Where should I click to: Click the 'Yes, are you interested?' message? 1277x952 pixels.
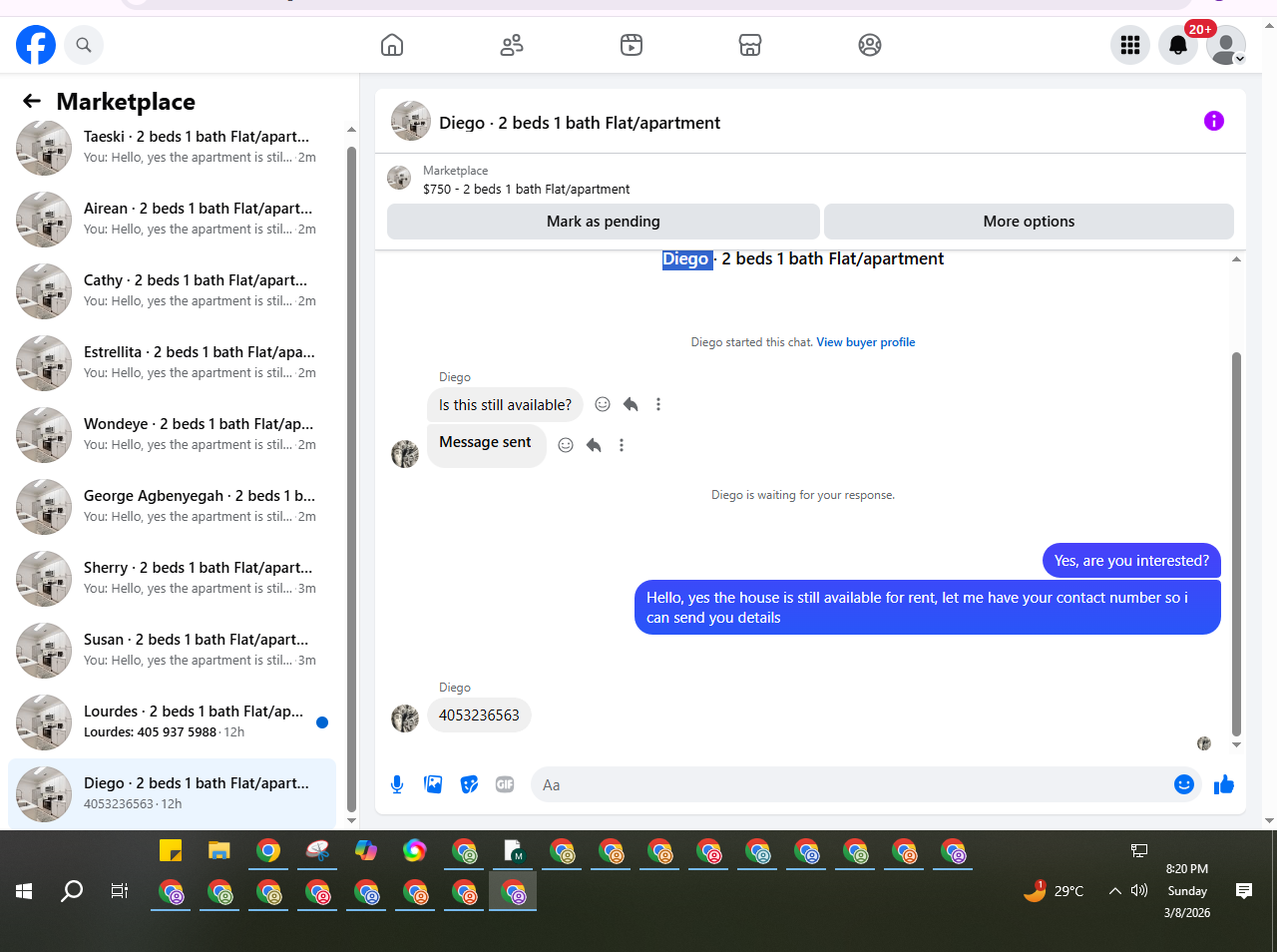coord(1131,561)
